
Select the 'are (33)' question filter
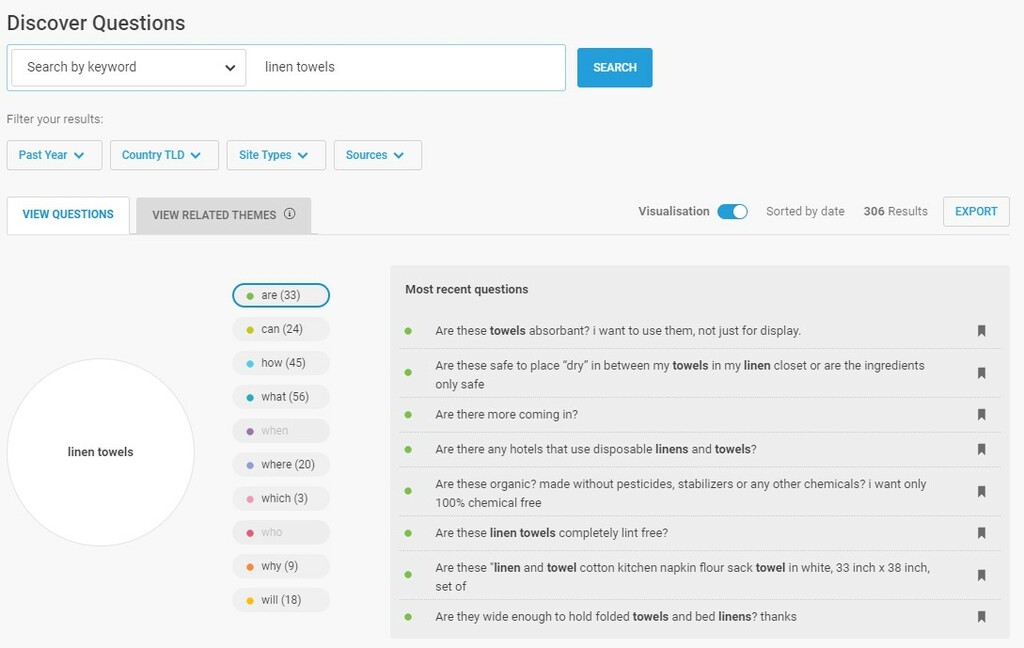[x=281, y=295]
